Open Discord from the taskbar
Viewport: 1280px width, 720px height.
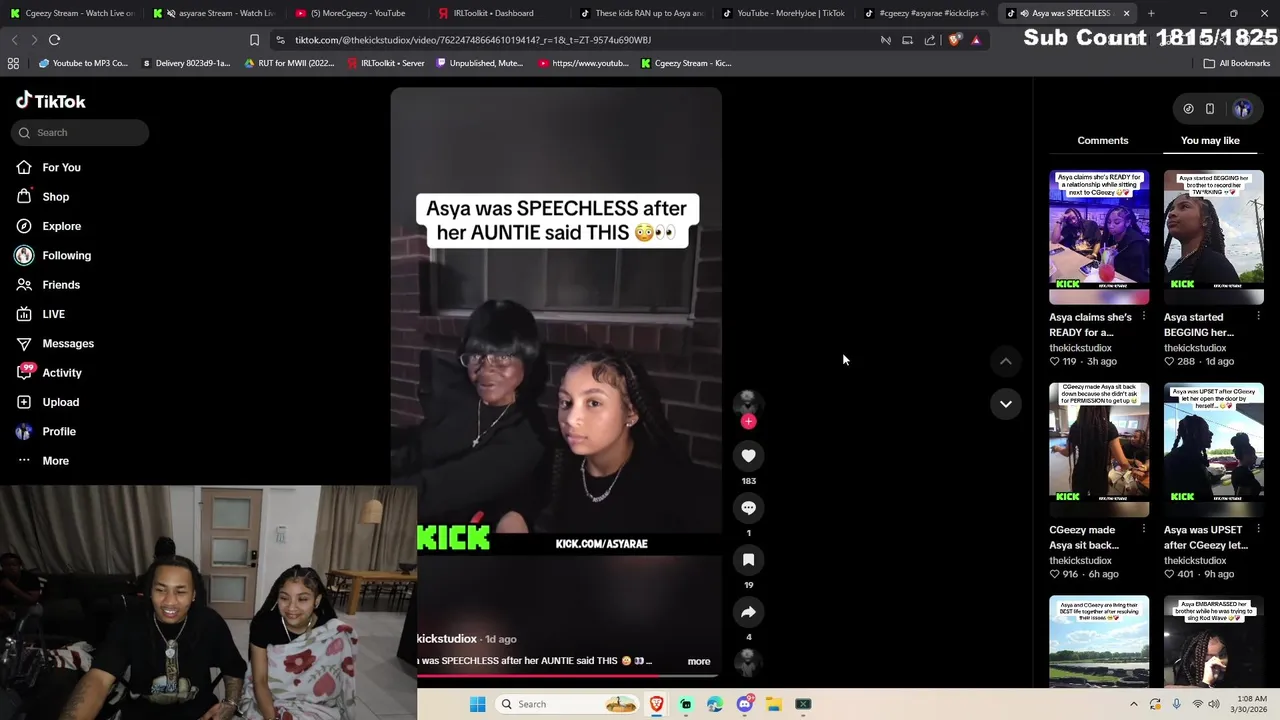click(x=744, y=704)
